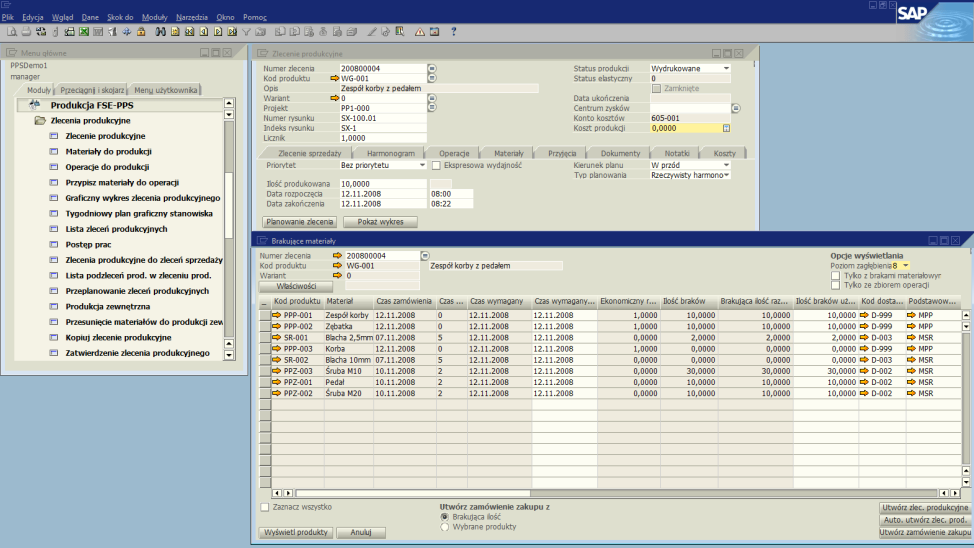Click the blue question mark help icon
This screenshot has width=974, height=548.
[453, 32]
